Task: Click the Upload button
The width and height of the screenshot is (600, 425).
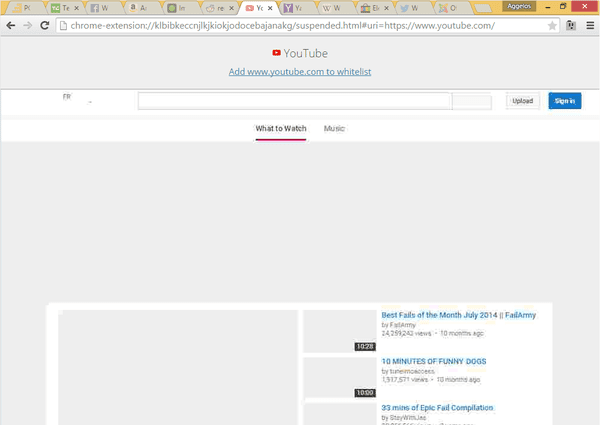Action: (522, 101)
